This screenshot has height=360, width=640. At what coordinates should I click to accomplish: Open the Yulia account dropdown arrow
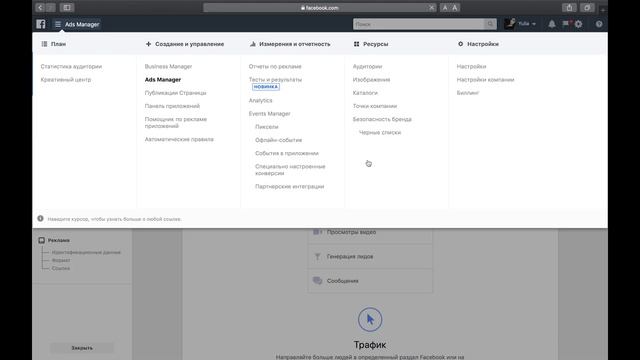[x=533, y=24]
